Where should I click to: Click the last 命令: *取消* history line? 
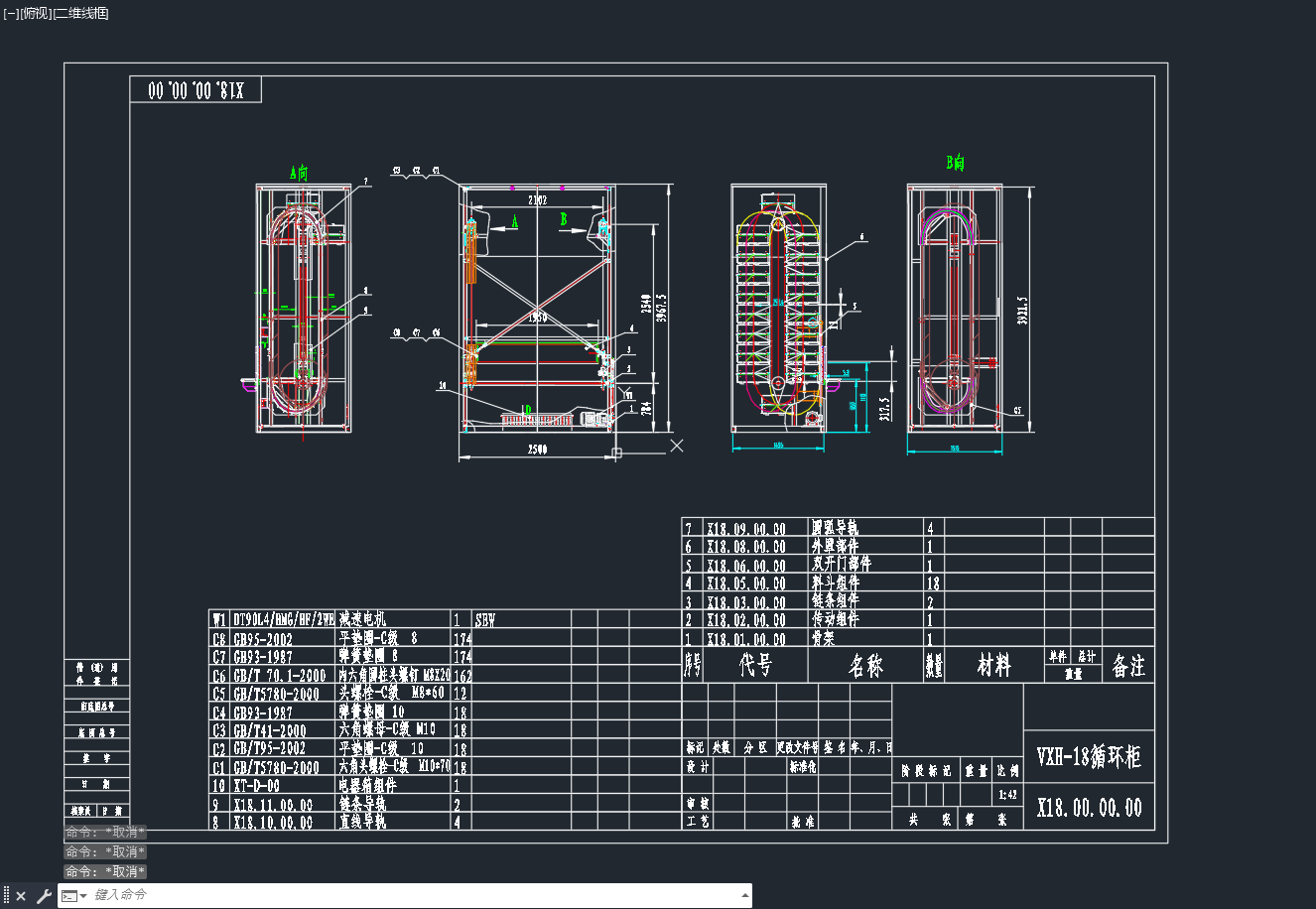pos(105,871)
